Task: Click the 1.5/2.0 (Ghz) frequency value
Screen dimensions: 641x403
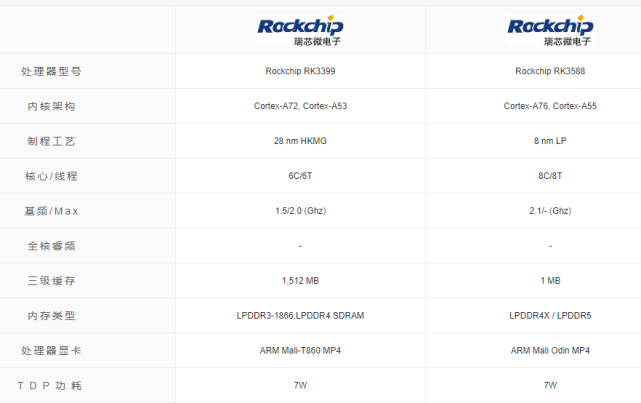Action: click(300, 211)
